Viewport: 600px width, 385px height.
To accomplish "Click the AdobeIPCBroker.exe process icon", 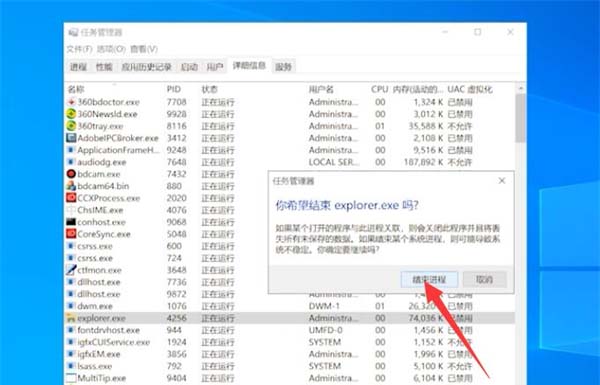I will (71, 138).
